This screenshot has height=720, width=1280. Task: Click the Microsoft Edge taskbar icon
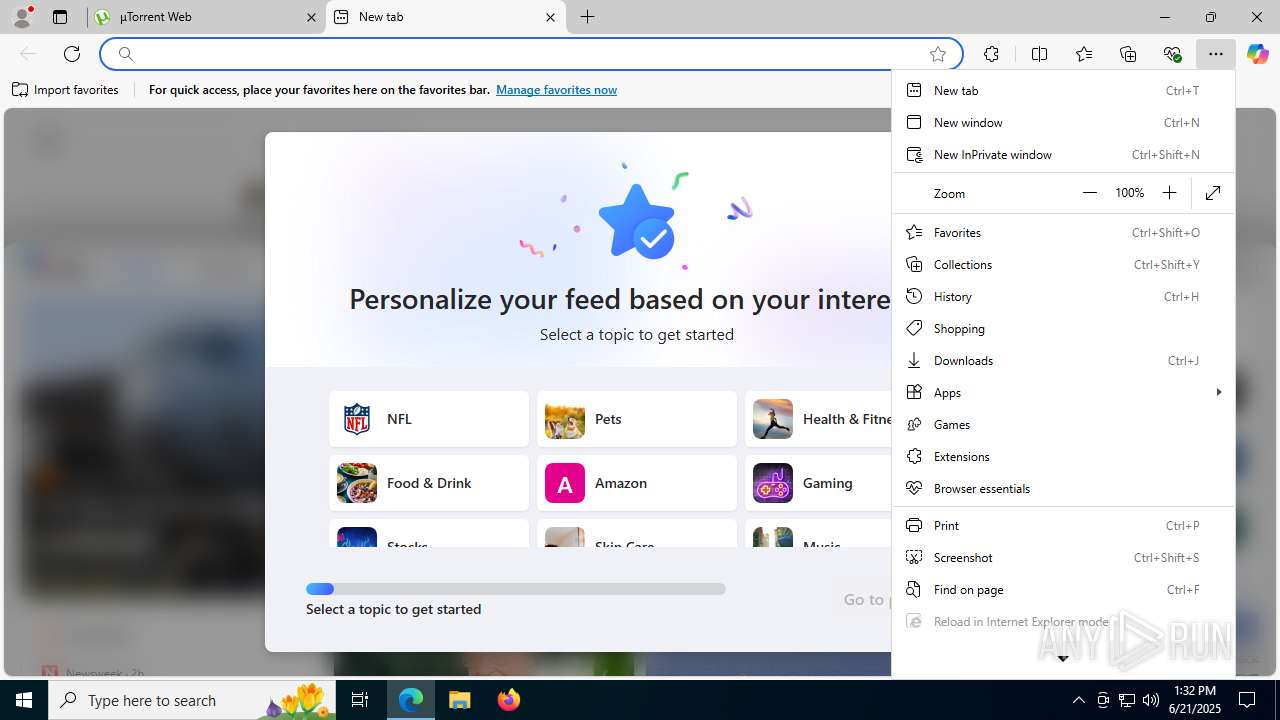(411, 700)
